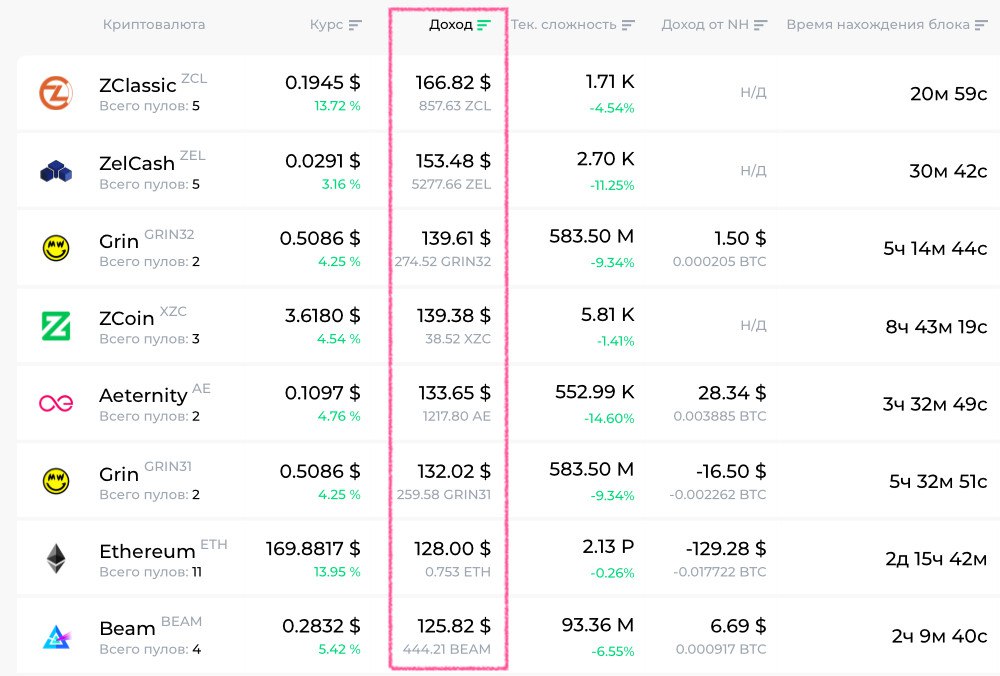Click Ethereum rate 169.8817 $
Viewport: 1000px width, 676px height.
(x=313, y=548)
